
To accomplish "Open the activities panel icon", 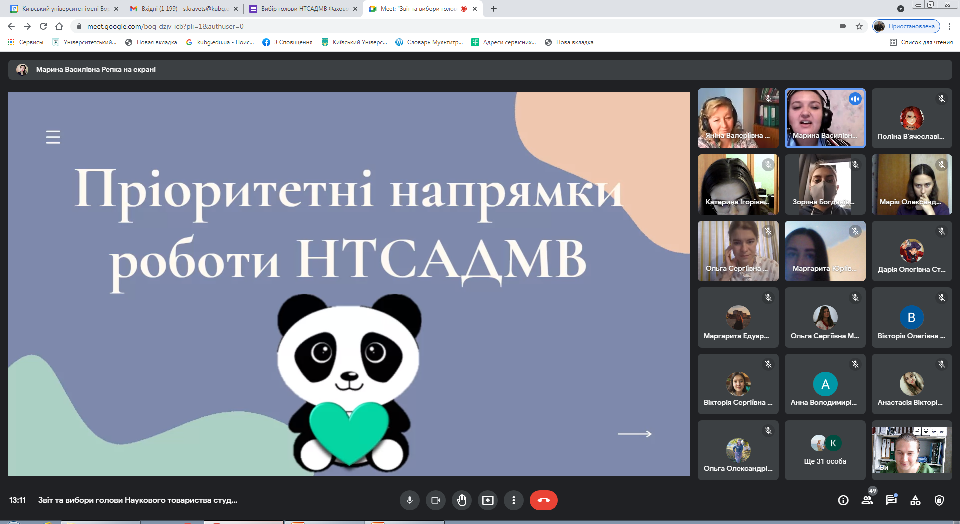I will [x=915, y=499].
